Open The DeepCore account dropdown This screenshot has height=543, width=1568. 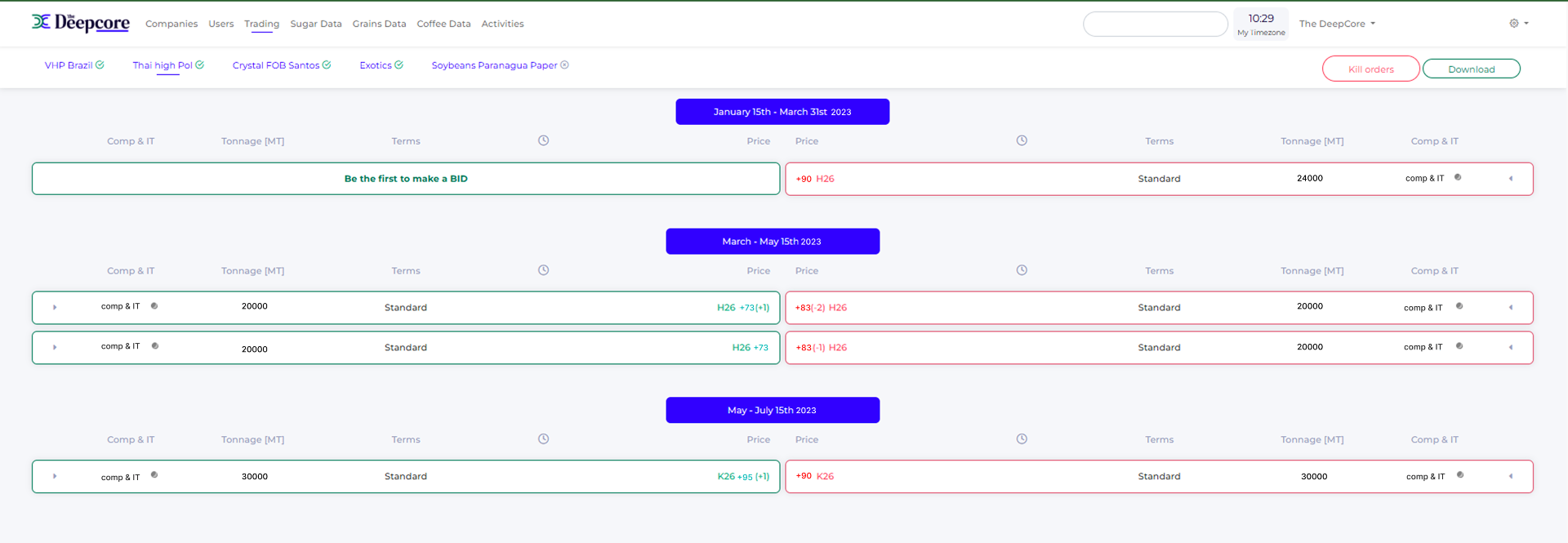pos(1337,24)
